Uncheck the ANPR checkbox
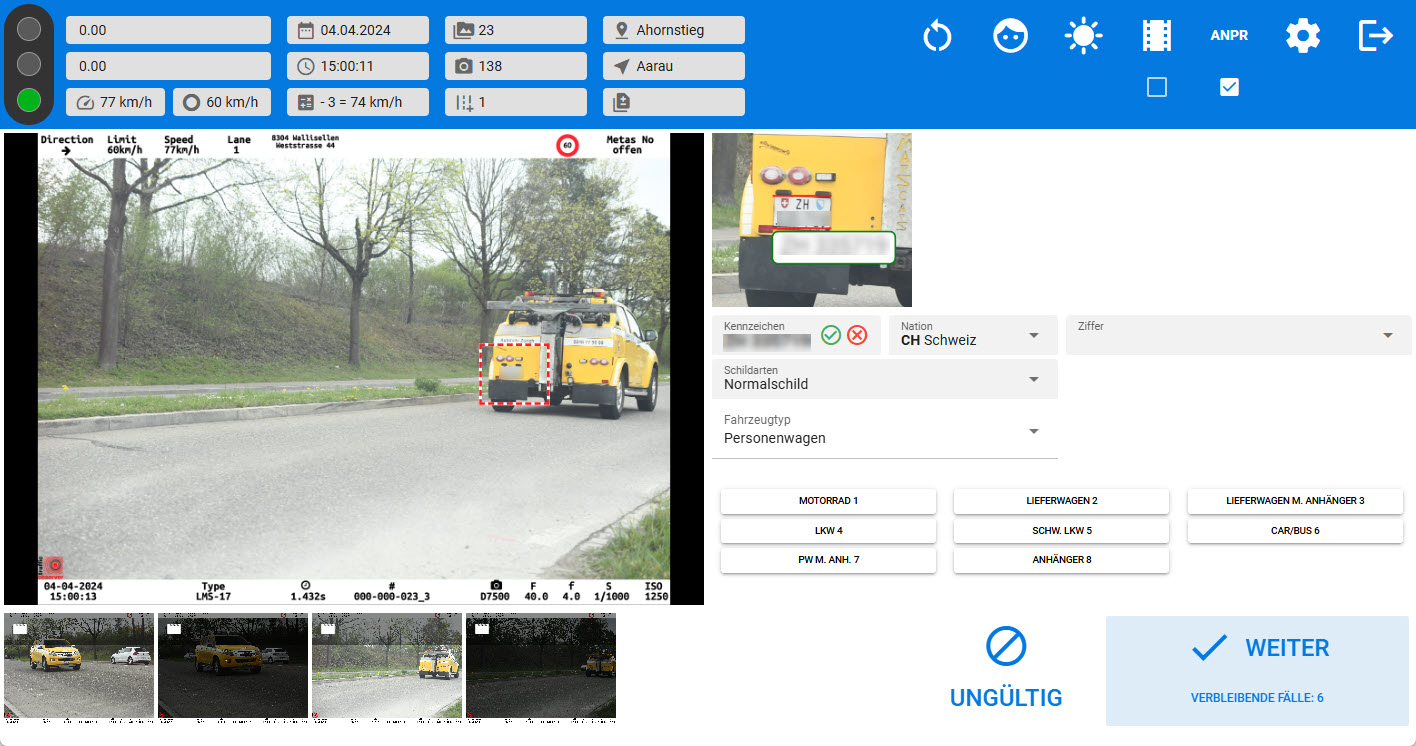Screen dimensions: 1416x746 point(1230,88)
